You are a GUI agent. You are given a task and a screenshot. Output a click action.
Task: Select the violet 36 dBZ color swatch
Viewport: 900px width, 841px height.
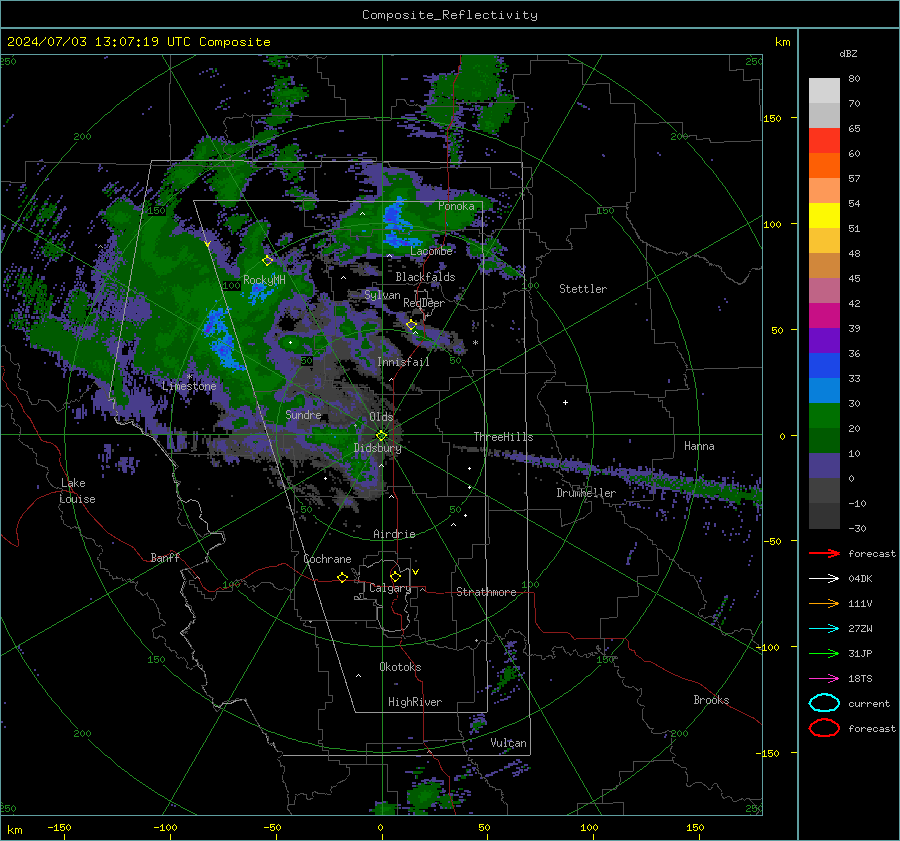pyautogui.click(x=824, y=340)
